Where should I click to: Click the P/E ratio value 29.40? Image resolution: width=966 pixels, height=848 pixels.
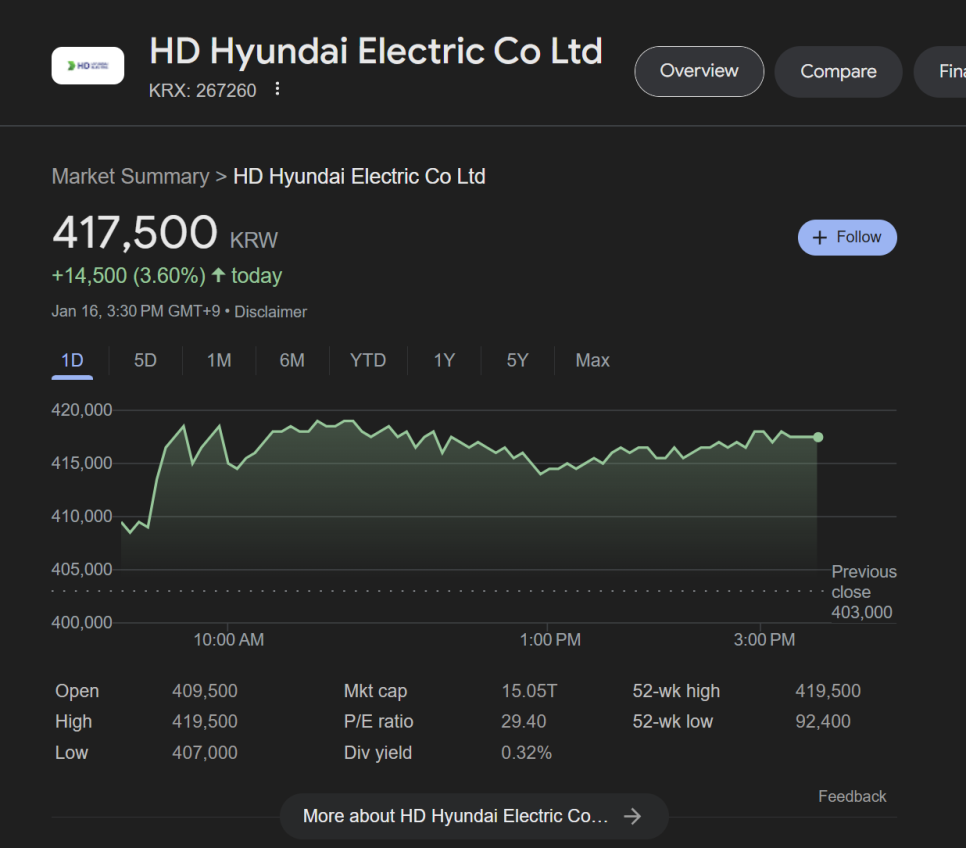(x=523, y=722)
